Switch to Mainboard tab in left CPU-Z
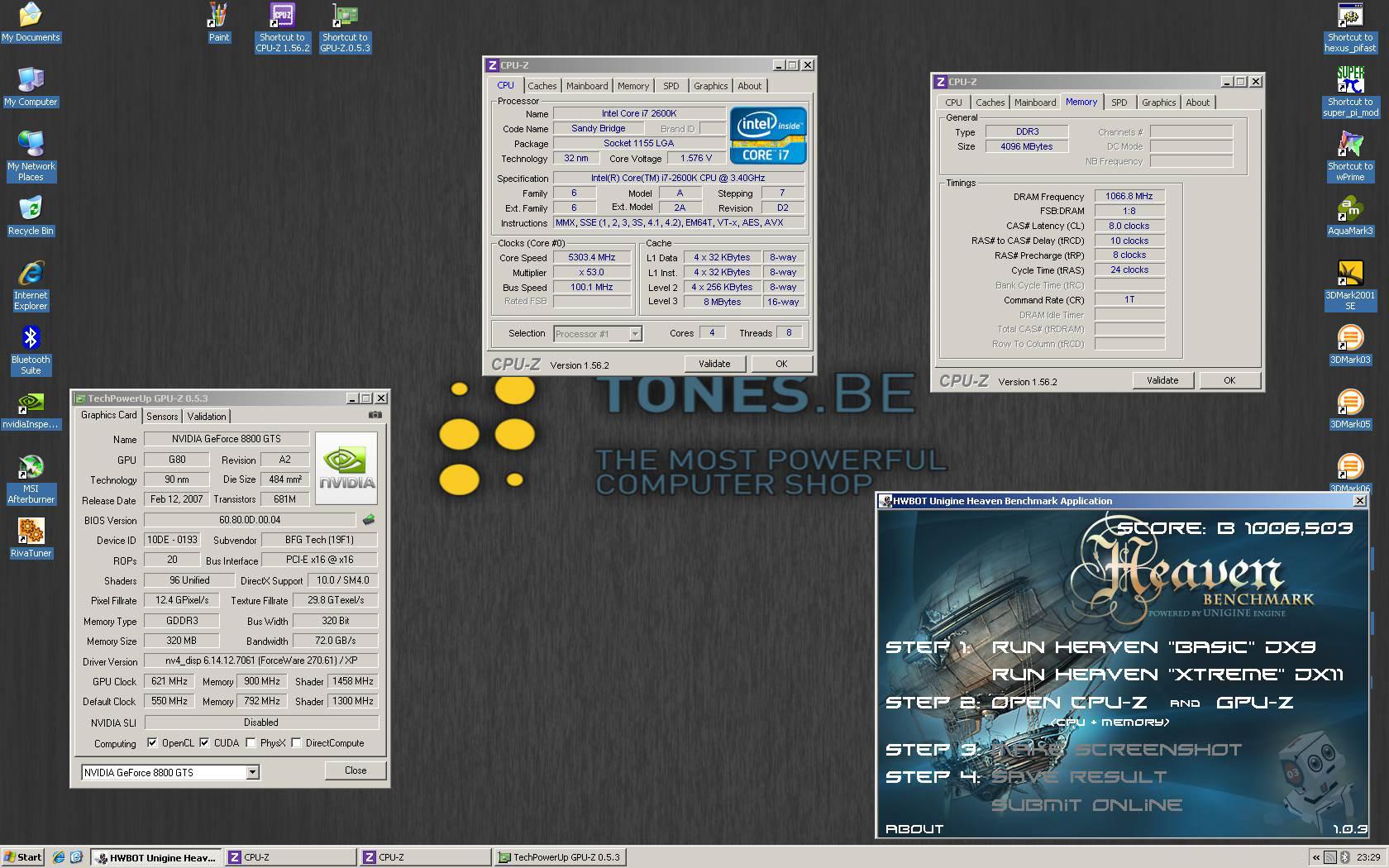Screen dimensions: 1389x868 [587, 86]
